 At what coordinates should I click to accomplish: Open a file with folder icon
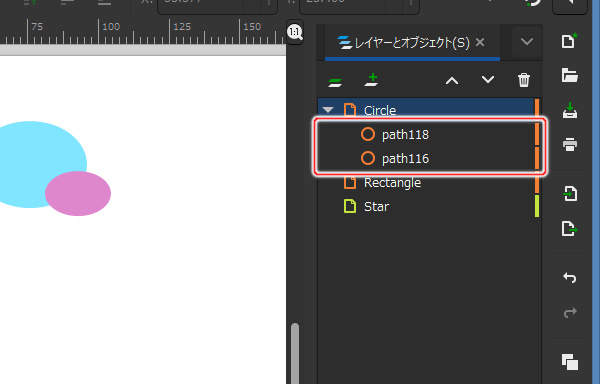point(569,75)
